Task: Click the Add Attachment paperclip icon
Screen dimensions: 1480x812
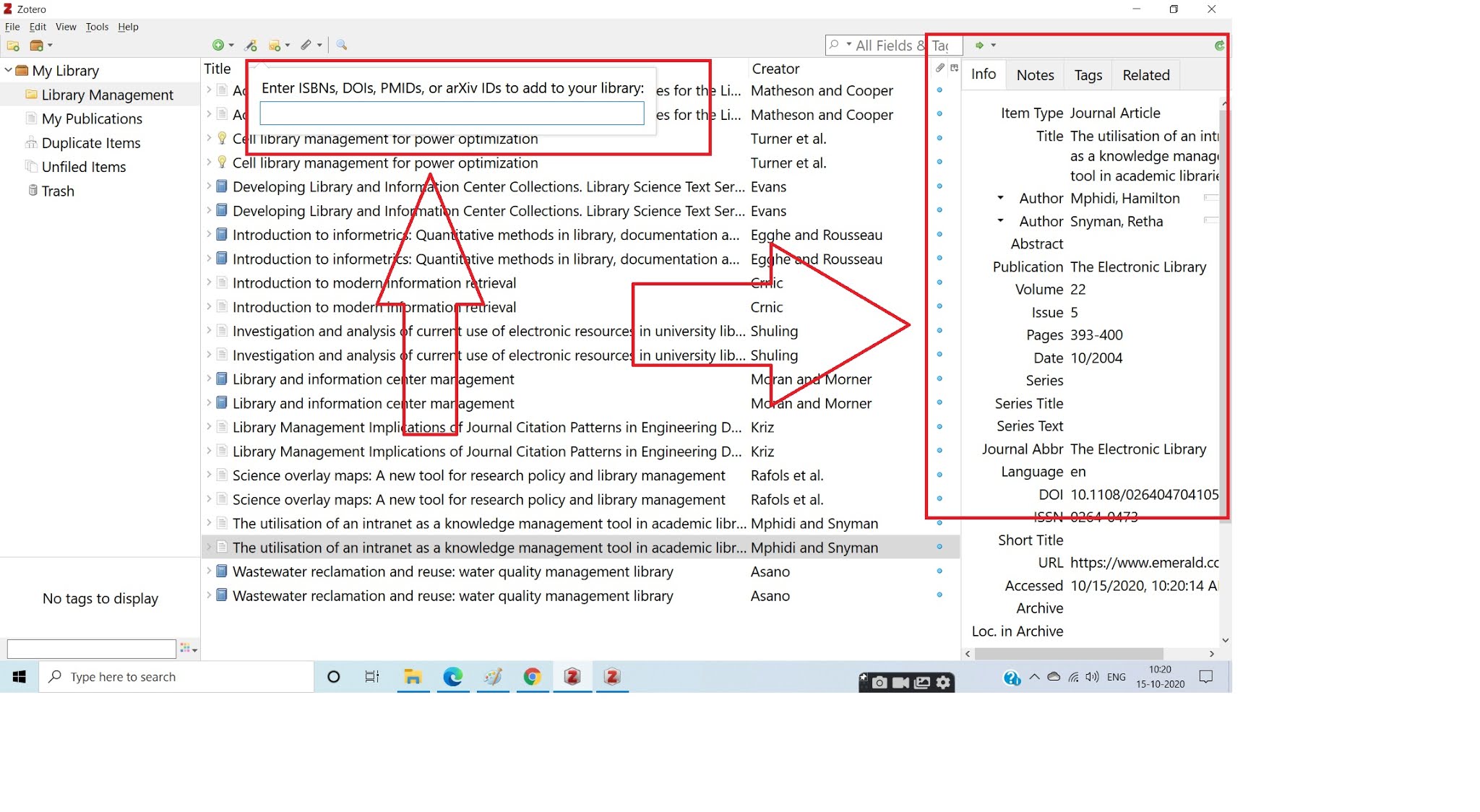Action: 306,46
